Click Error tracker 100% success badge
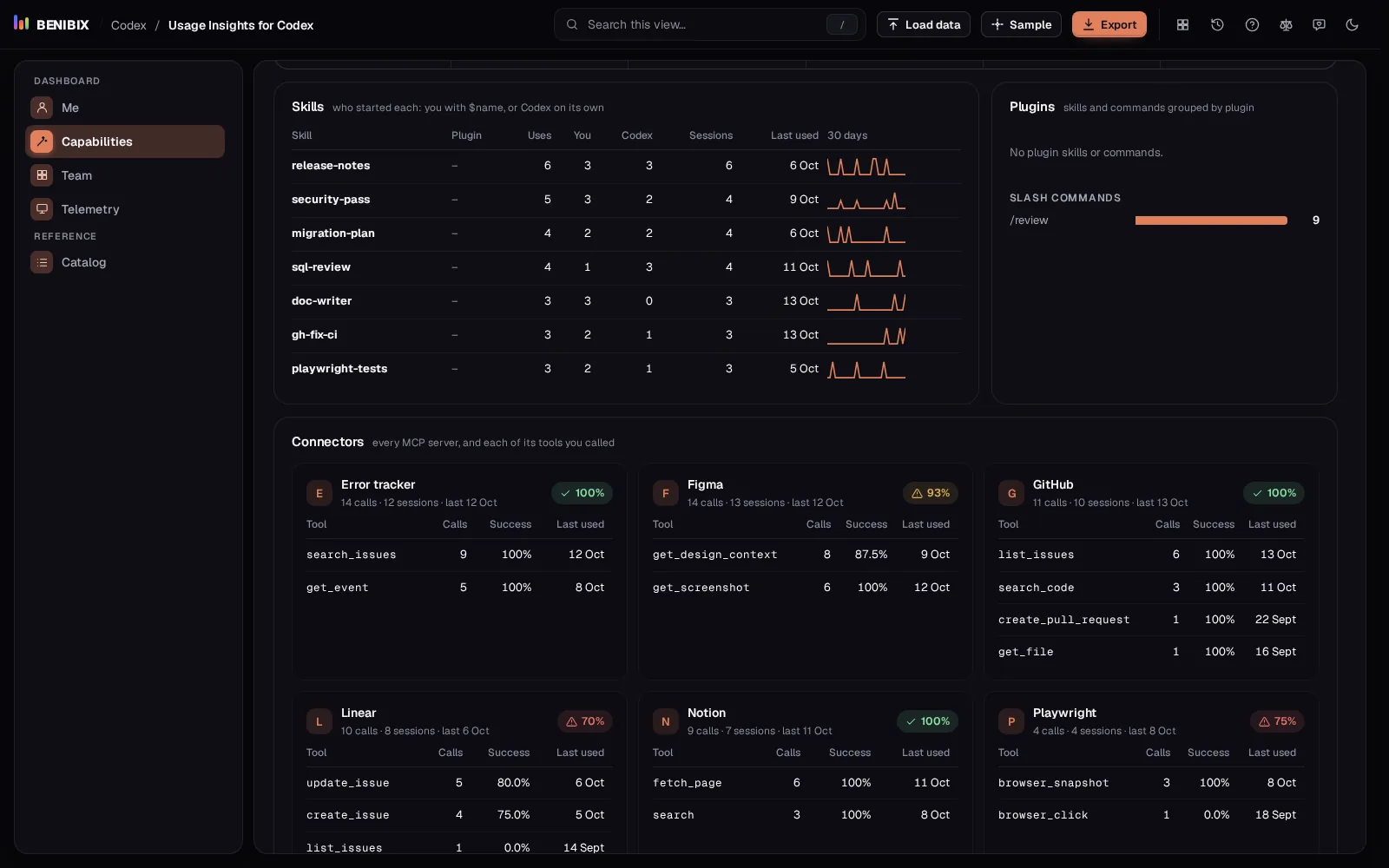This screenshot has height=868, width=1389. tap(582, 493)
